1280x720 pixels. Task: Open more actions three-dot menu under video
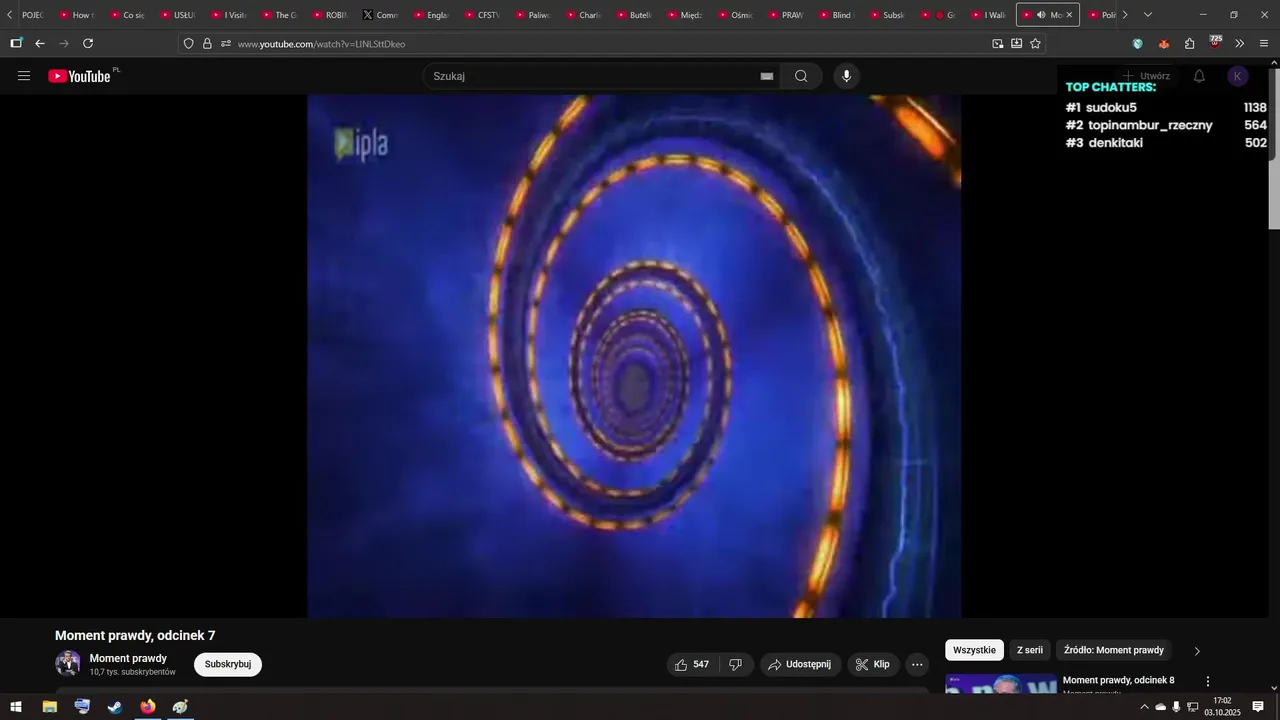click(917, 664)
